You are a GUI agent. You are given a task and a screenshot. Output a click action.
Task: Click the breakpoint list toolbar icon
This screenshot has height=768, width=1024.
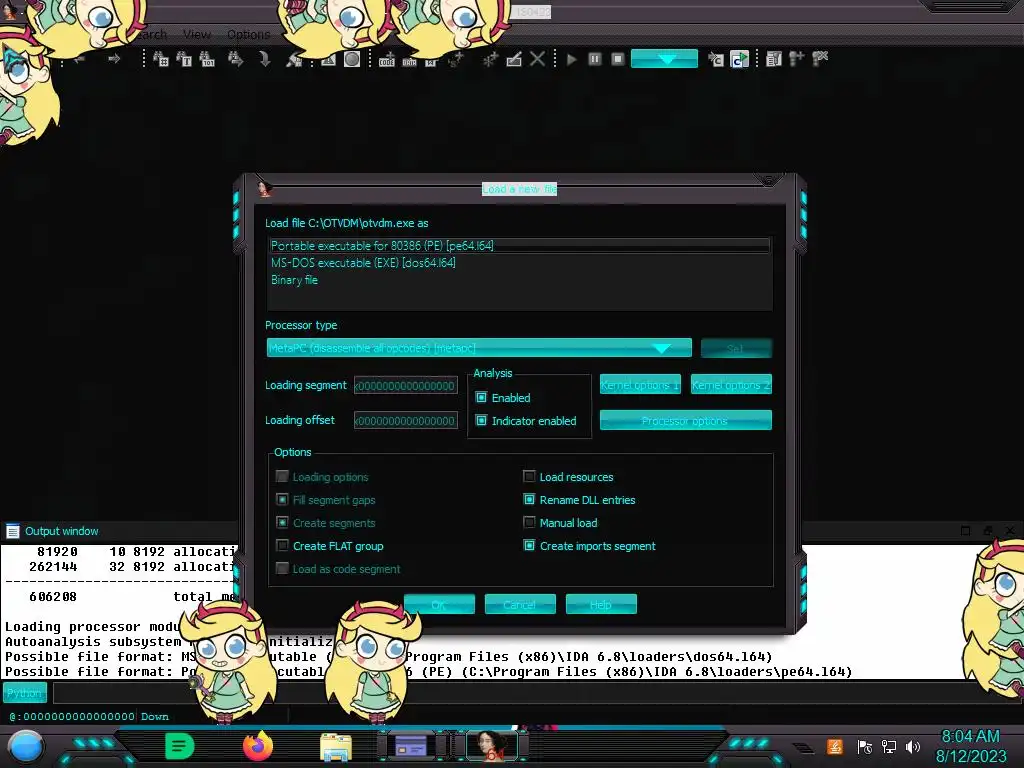(x=774, y=59)
